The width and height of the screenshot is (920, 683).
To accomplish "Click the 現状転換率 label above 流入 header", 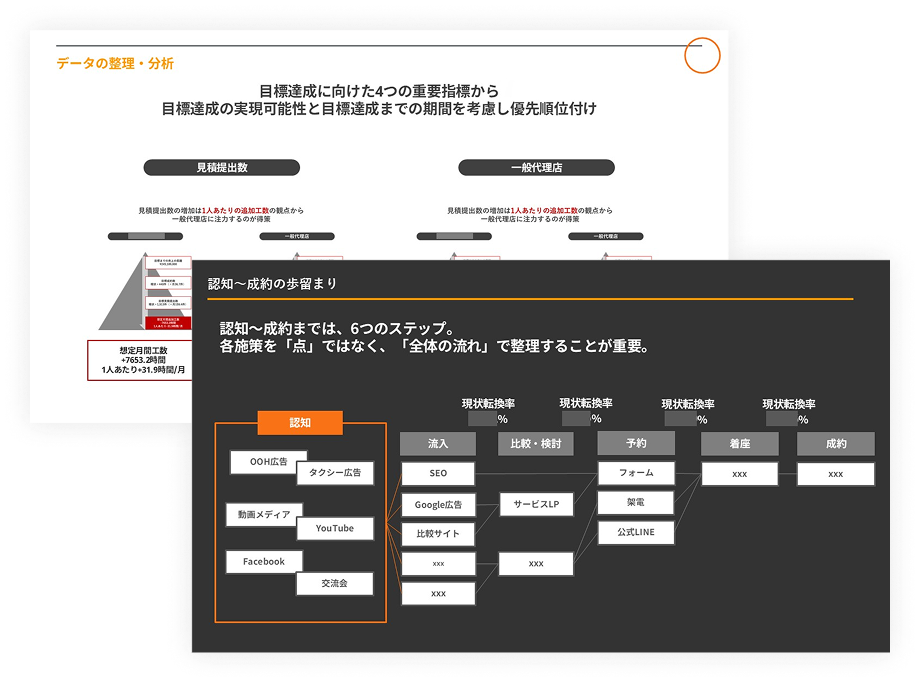I will [488, 404].
